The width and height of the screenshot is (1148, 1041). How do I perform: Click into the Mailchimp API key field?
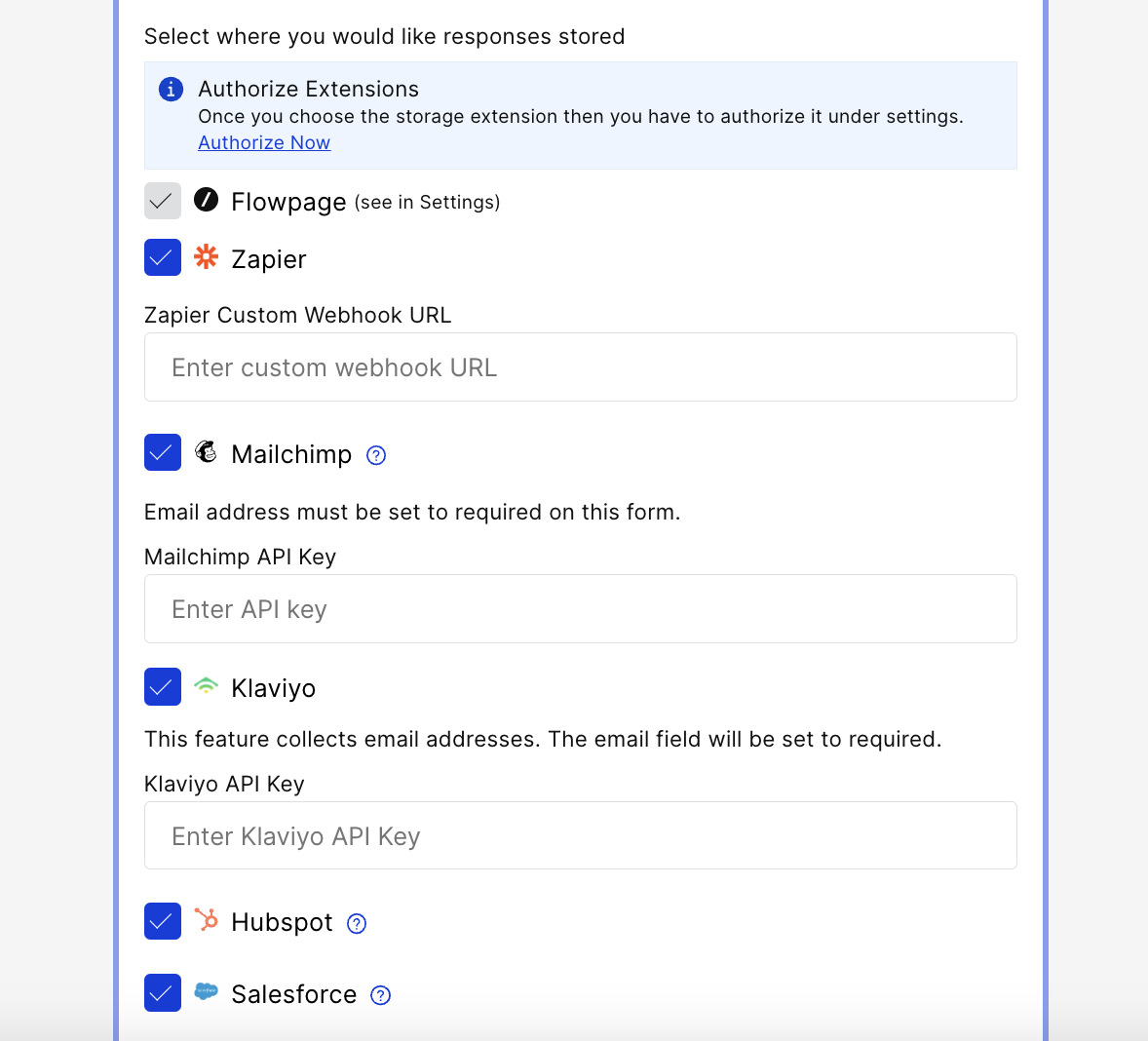tap(581, 608)
